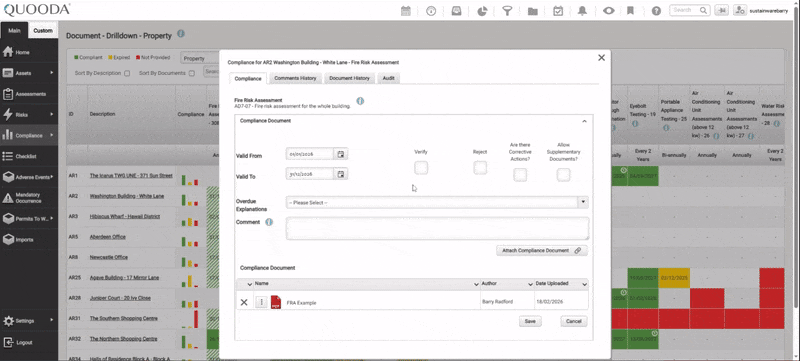This screenshot has width=800, height=361.
Task: Enable Sort By Description checkbox
Action: click(127, 73)
